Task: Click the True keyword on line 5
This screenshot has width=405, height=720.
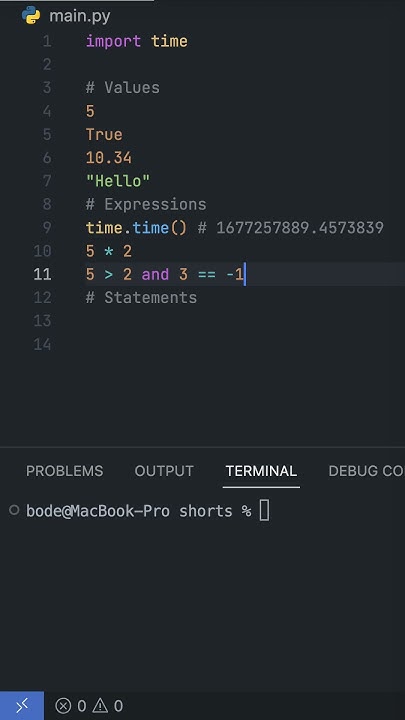Action: [x=104, y=135]
